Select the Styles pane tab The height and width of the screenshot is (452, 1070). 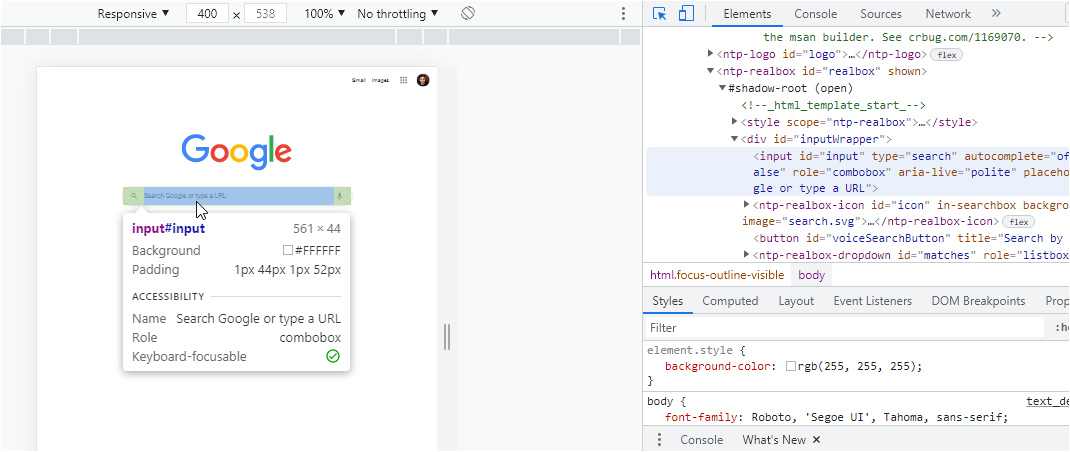tap(667, 301)
